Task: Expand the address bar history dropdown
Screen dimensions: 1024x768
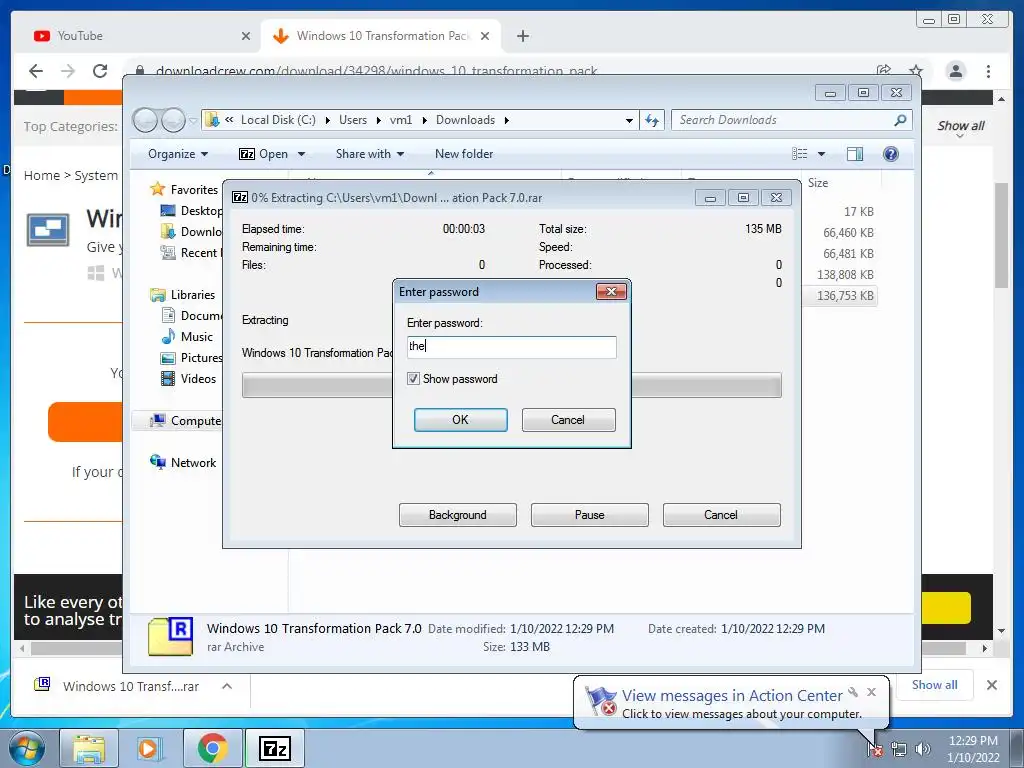Action: click(x=629, y=120)
